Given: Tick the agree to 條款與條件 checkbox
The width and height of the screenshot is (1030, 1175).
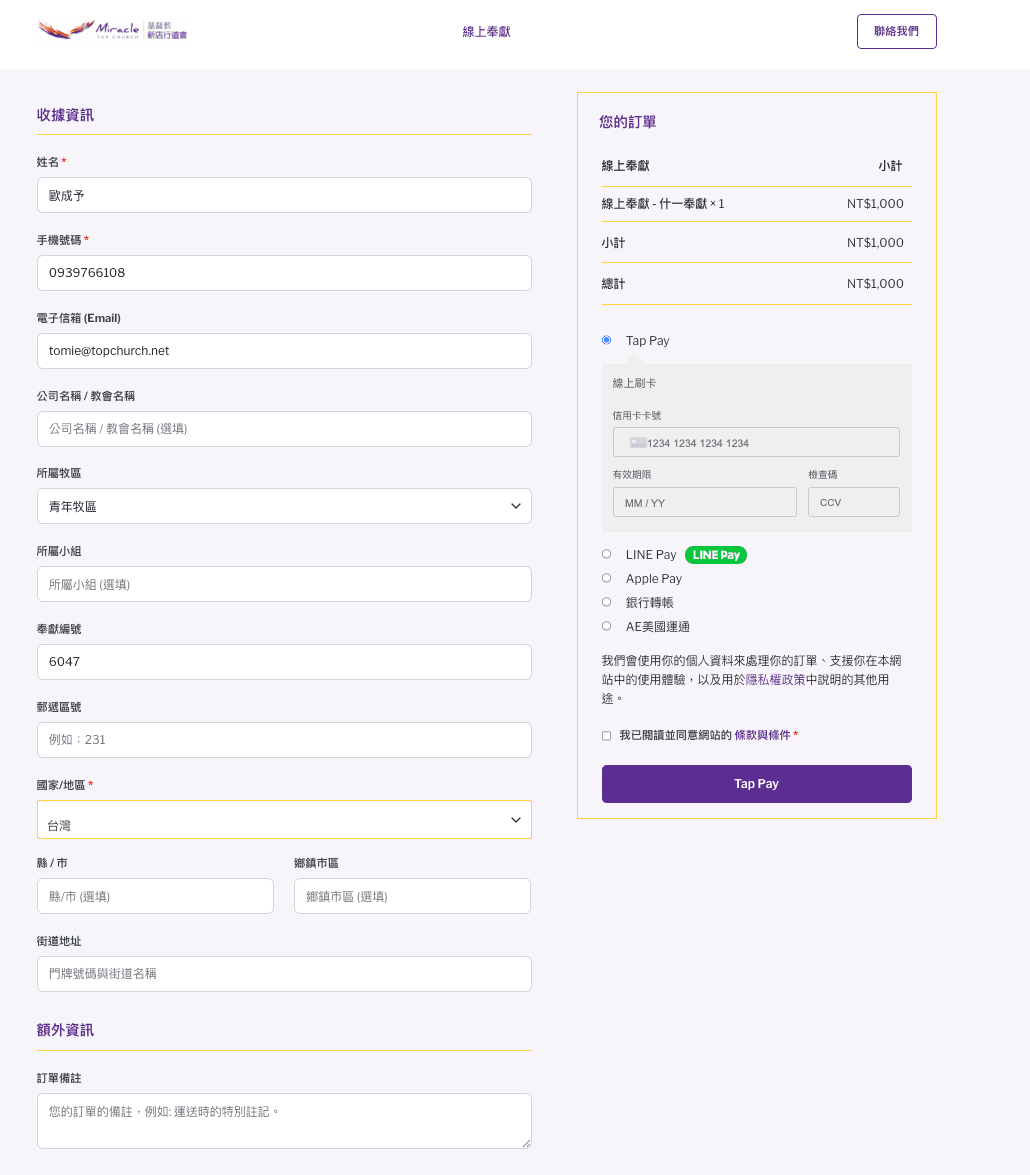Looking at the screenshot, I should (606, 736).
